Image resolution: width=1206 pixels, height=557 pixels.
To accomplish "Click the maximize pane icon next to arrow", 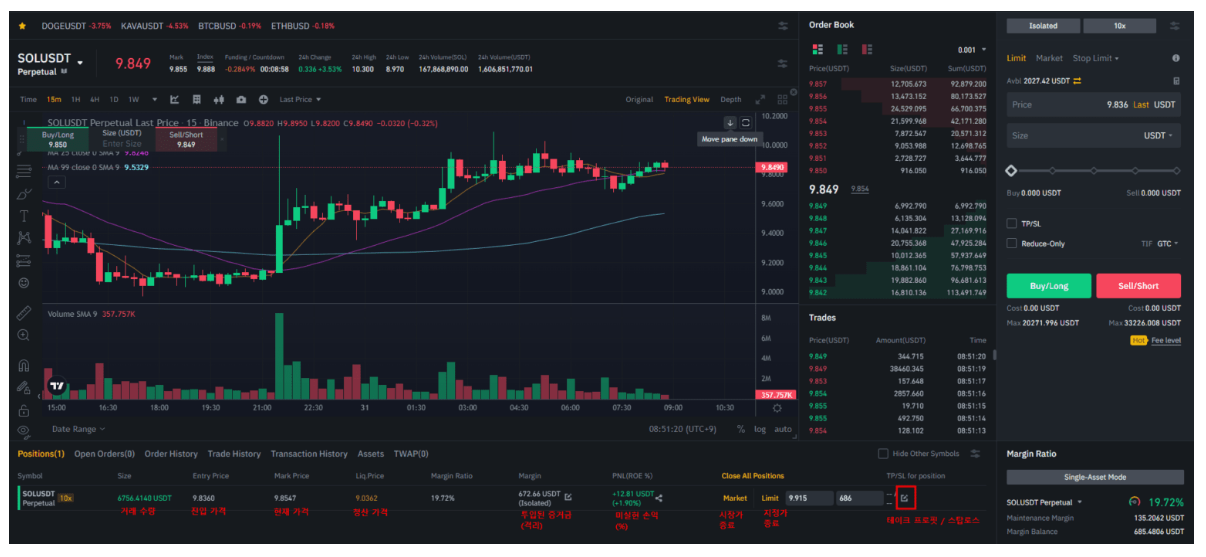I will click(x=745, y=122).
